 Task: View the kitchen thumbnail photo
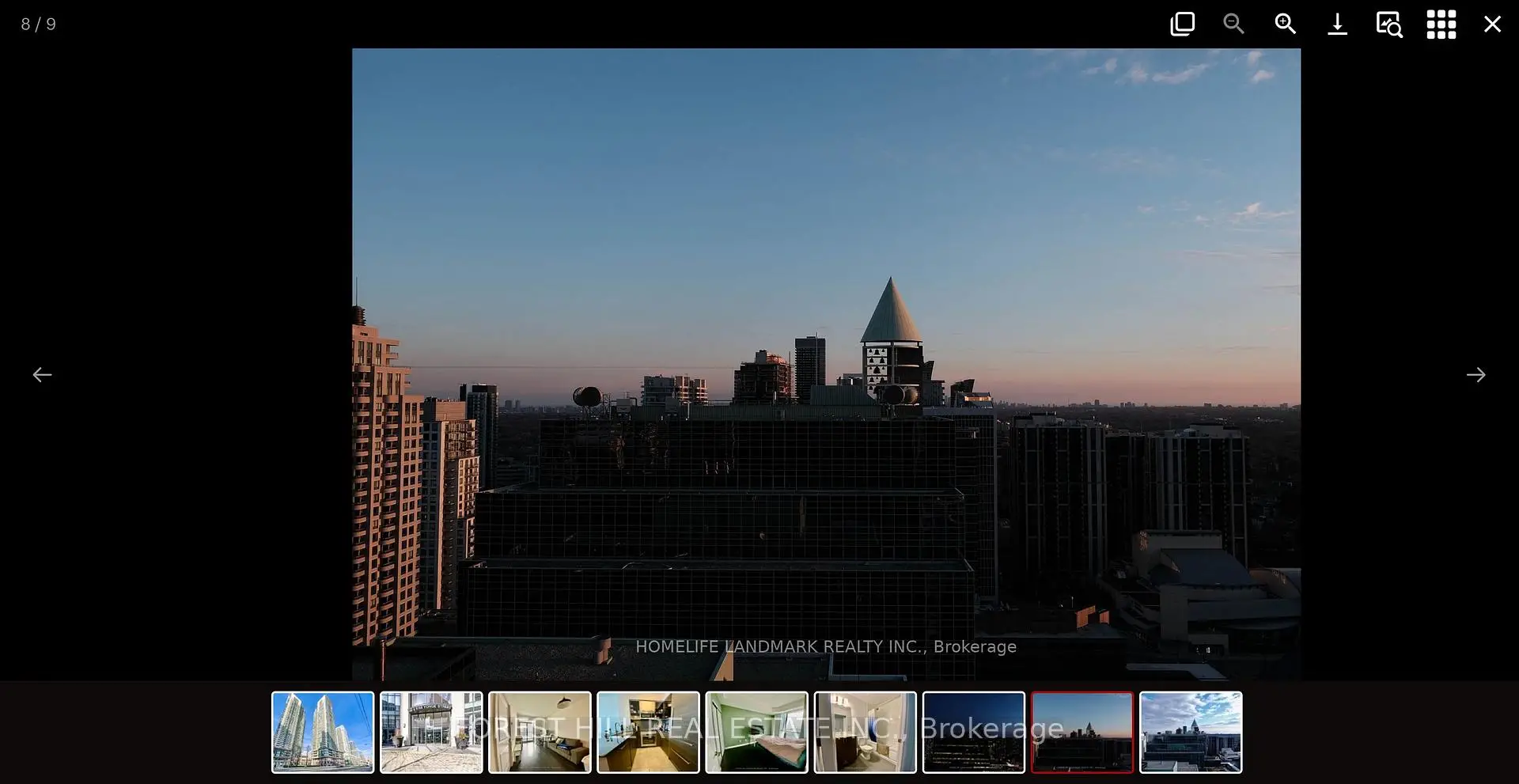pyautogui.click(x=648, y=732)
